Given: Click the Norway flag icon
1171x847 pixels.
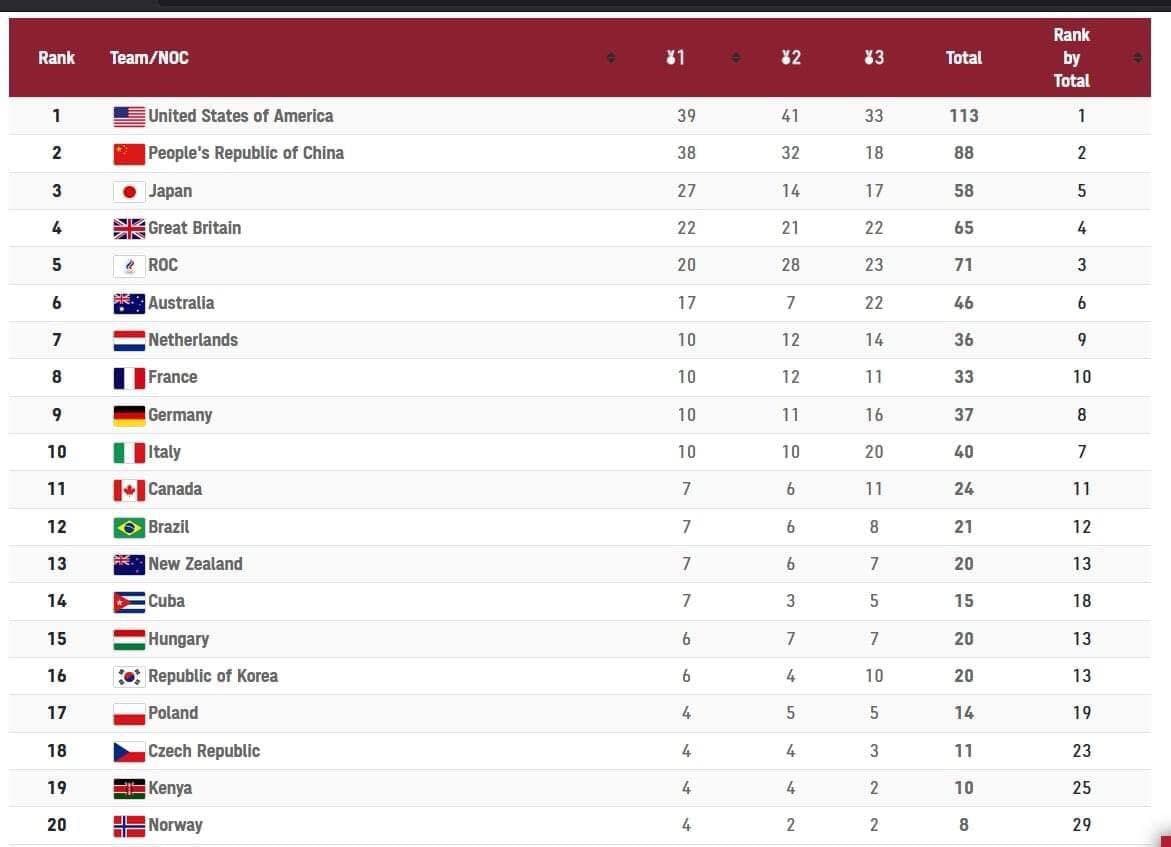Looking at the screenshot, I should pos(129,826).
